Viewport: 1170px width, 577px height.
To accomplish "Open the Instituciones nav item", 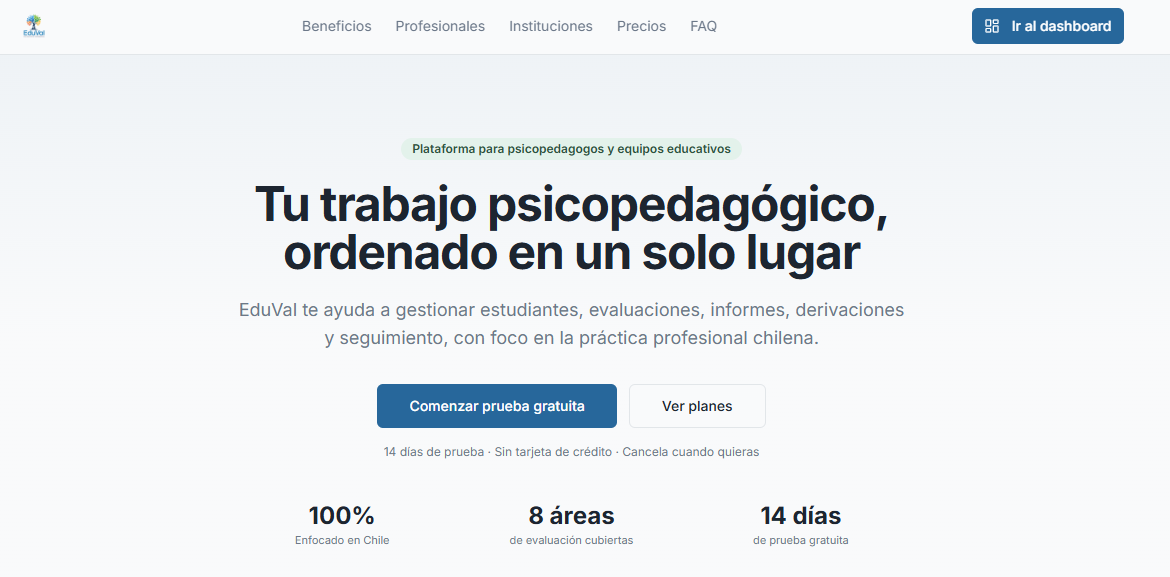I will tap(551, 26).
